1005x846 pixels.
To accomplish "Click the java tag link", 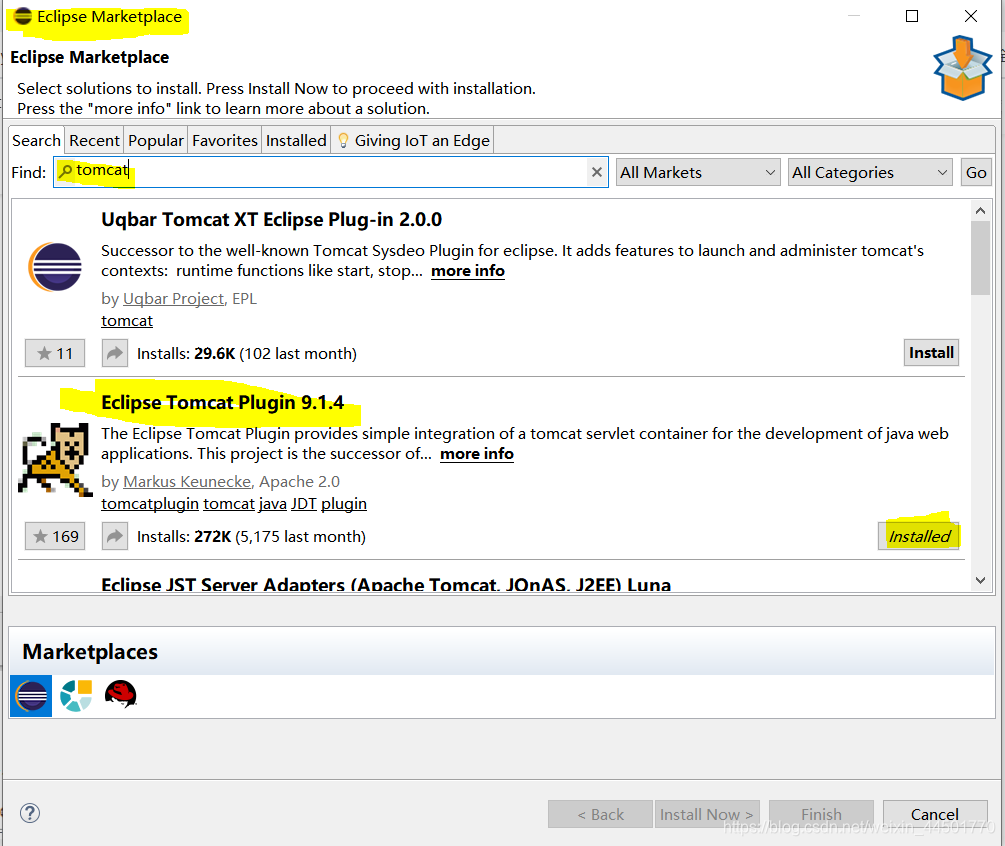I will point(272,504).
